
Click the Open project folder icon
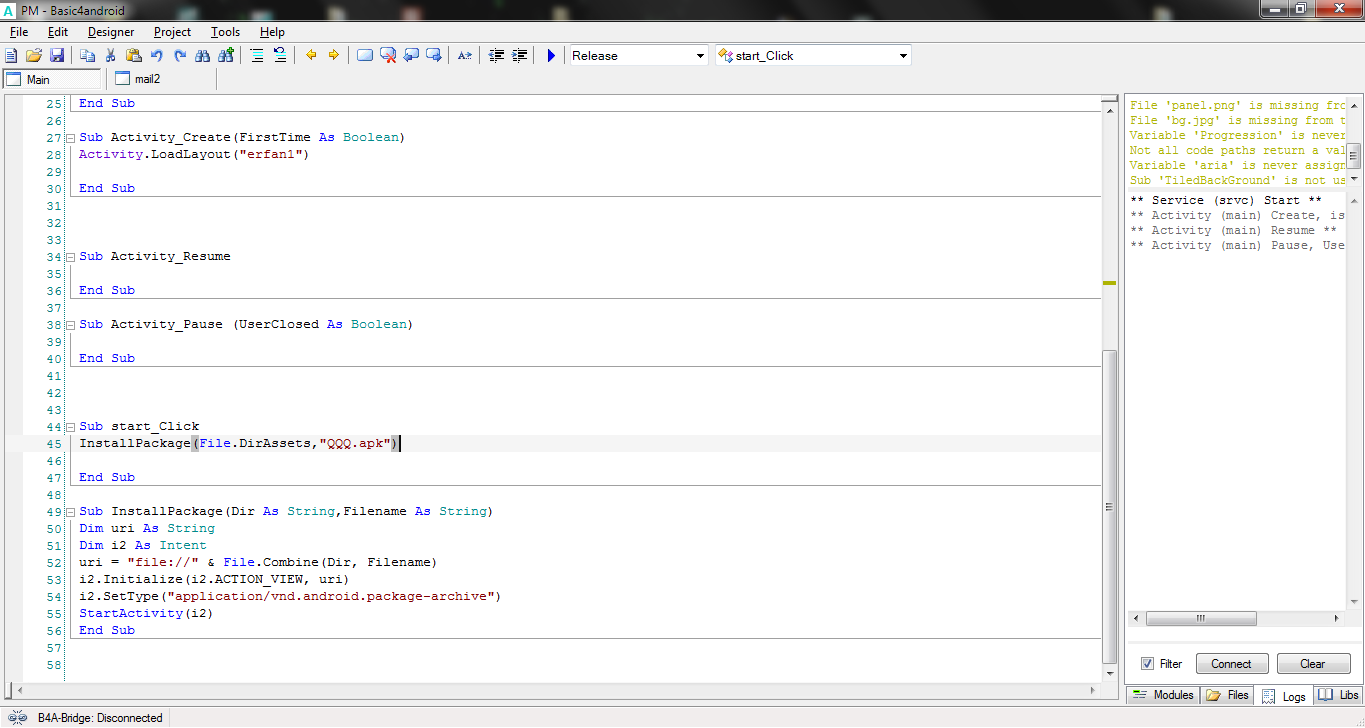pyautogui.click(x=34, y=56)
